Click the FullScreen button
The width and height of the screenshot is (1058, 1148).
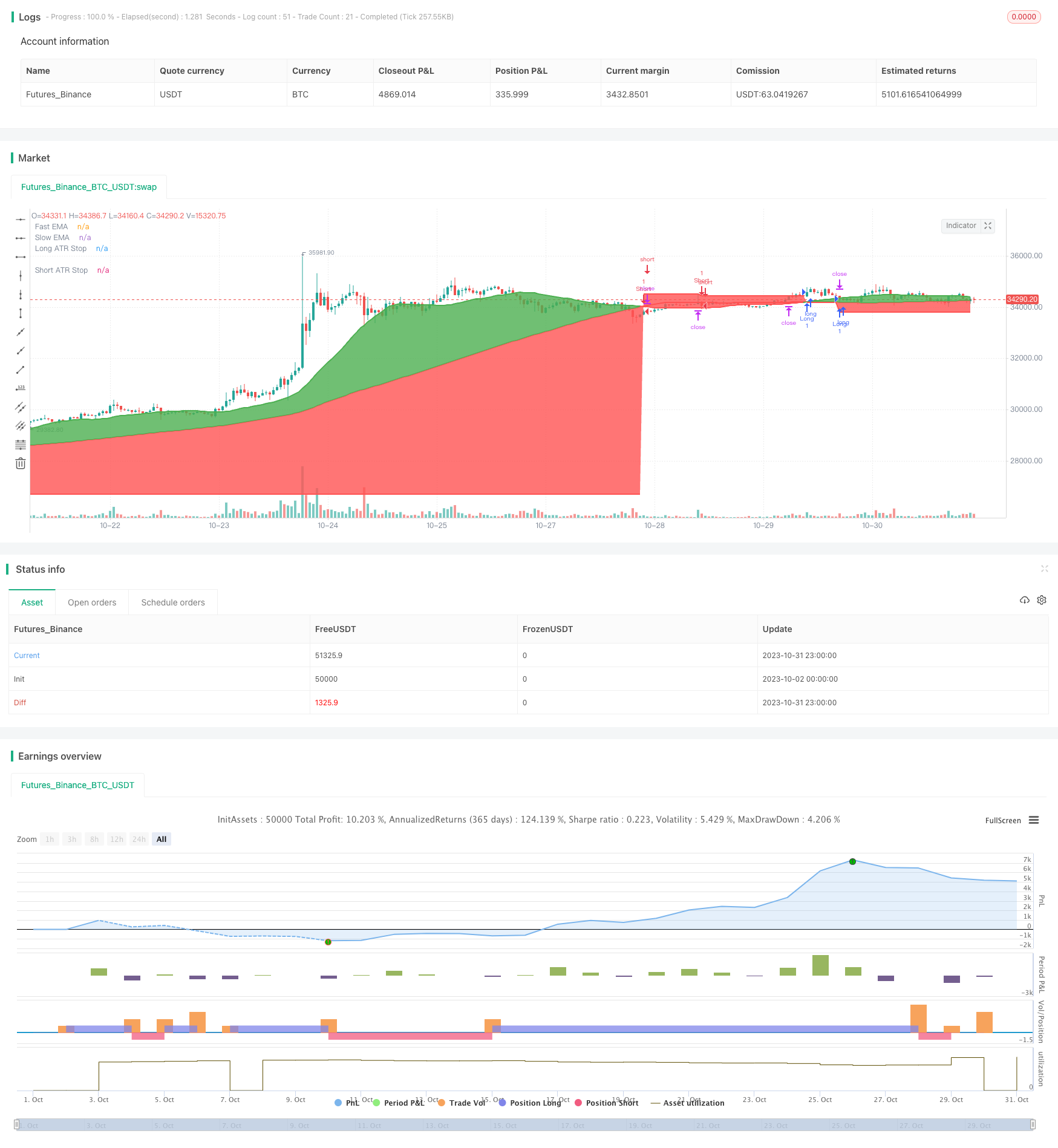[x=1003, y=820]
